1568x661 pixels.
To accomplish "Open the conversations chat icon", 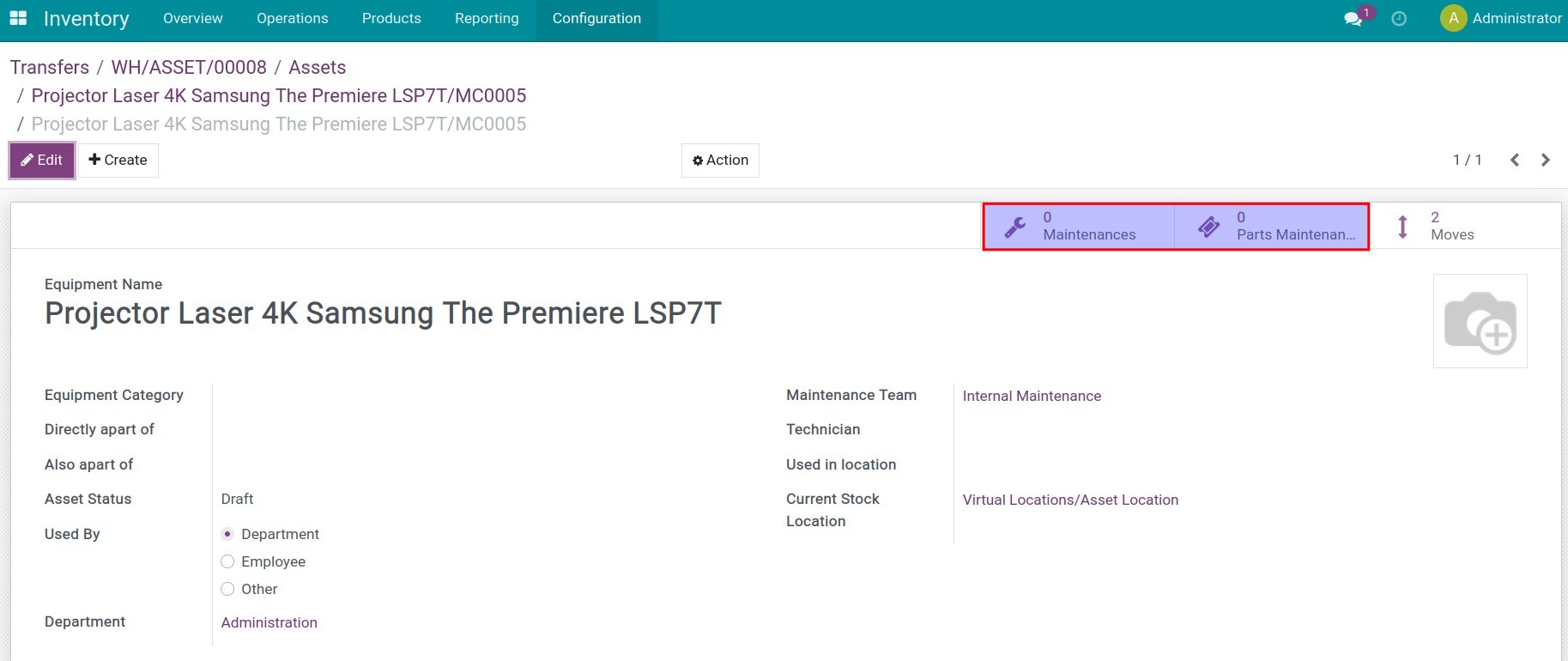I will coord(1353,19).
